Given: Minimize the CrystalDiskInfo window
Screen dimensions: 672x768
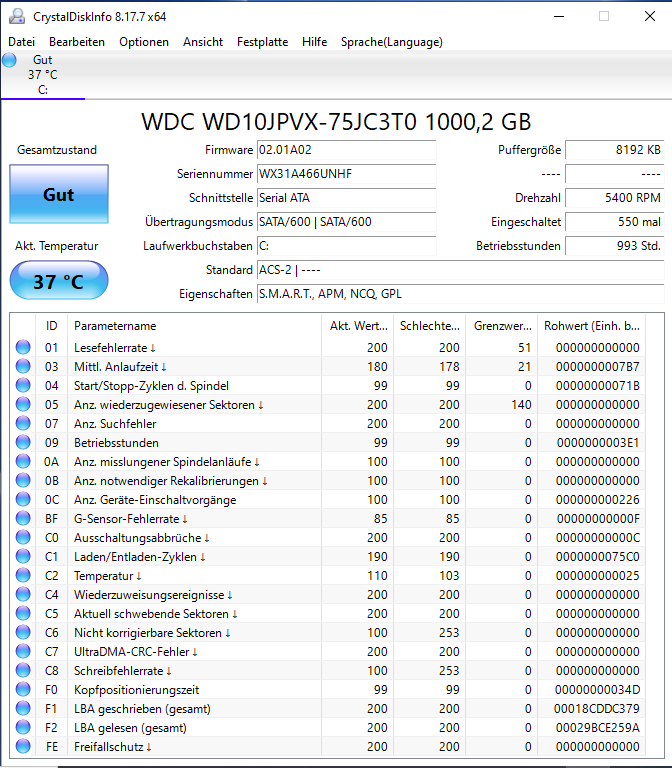Looking at the screenshot, I should pos(559,16).
